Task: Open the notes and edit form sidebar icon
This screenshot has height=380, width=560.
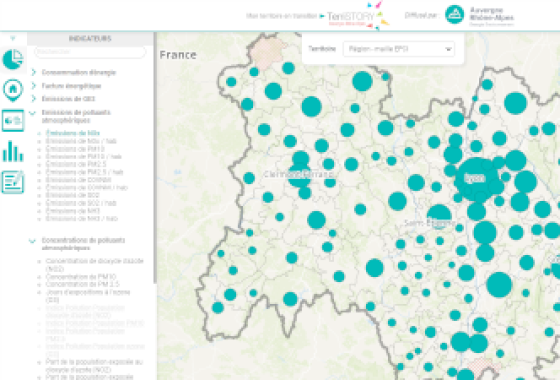Action: click(x=13, y=182)
